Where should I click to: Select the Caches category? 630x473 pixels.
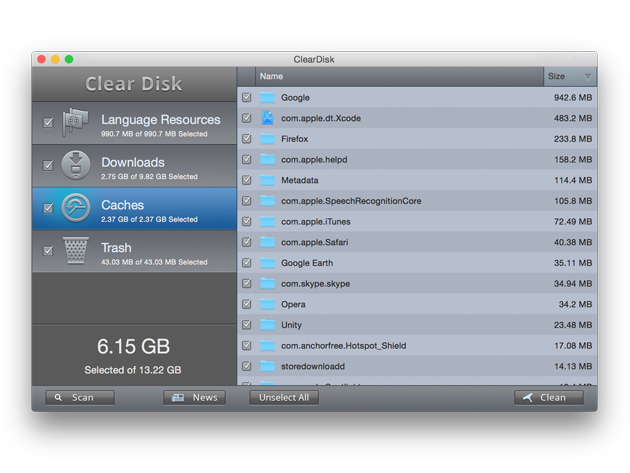[x=134, y=208]
